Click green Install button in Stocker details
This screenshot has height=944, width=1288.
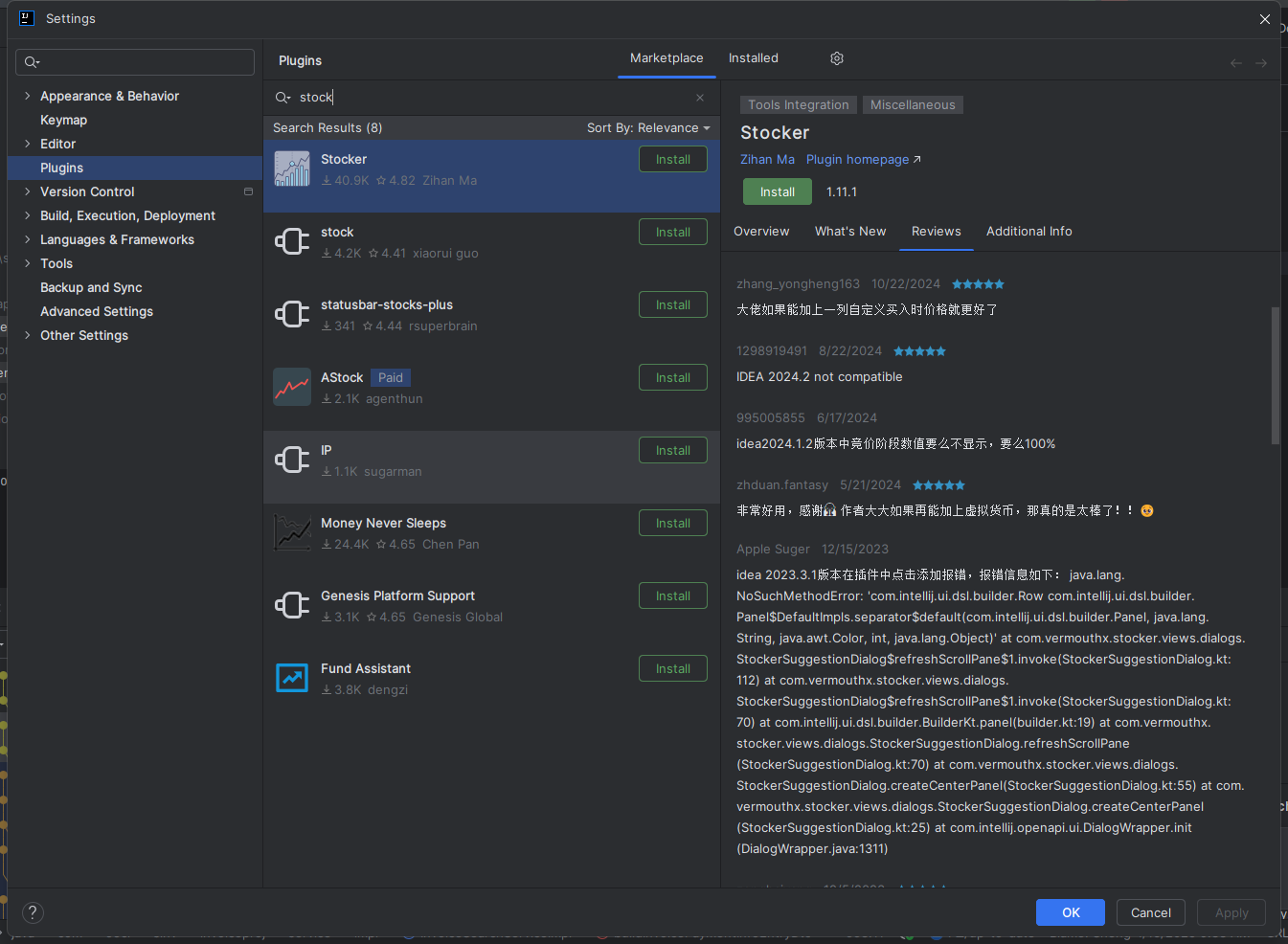coord(778,191)
